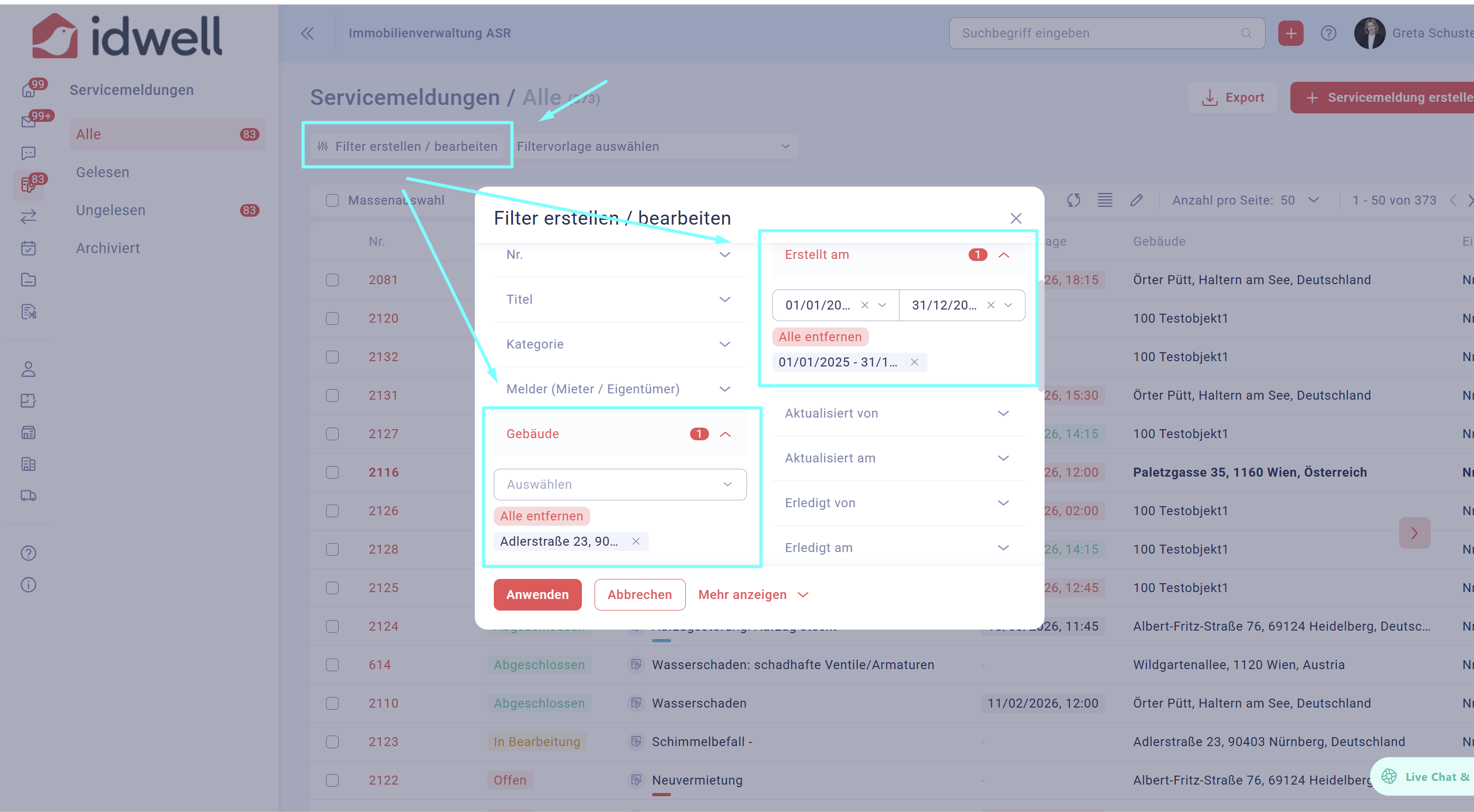Click the refresh list icon
Viewport: 1474px width, 812px height.
click(x=1073, y=200)
